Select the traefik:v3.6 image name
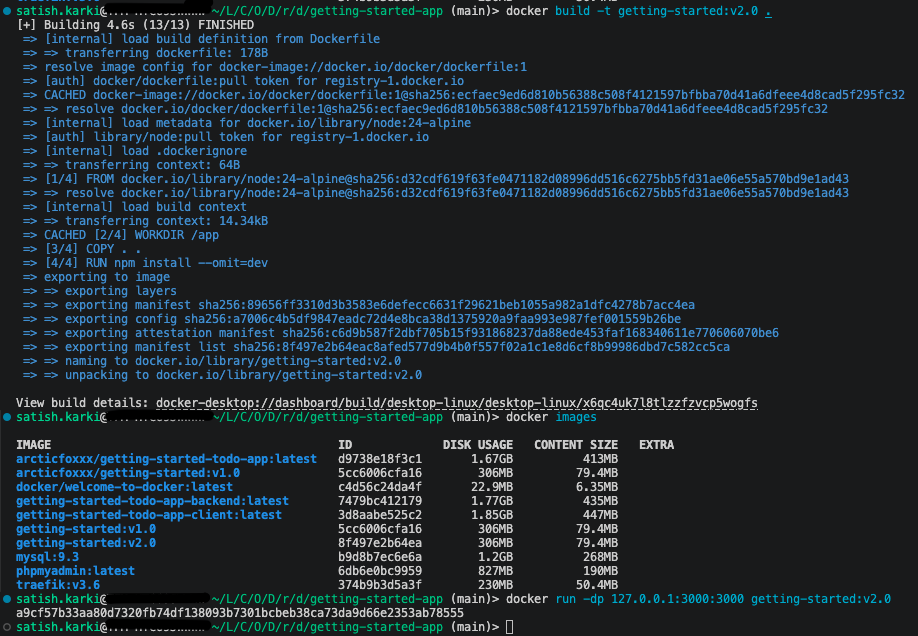918x636 pixels. coord(58,585)
